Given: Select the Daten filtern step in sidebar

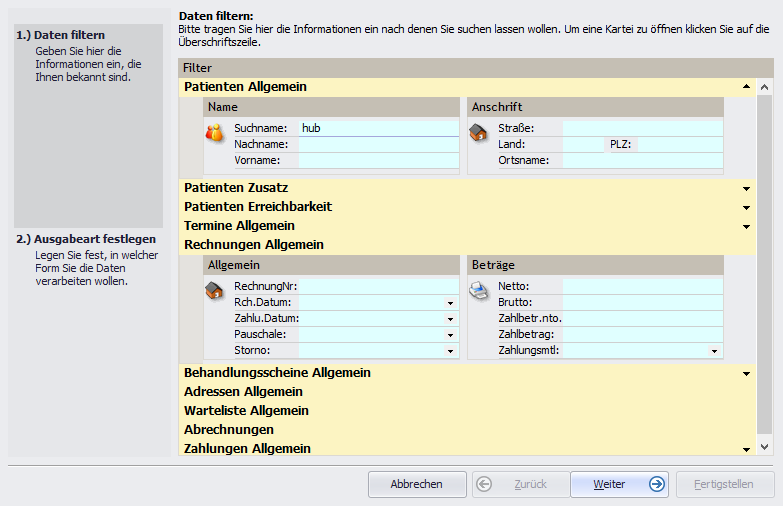Looking at the screenshot, I should coord(69,35).
